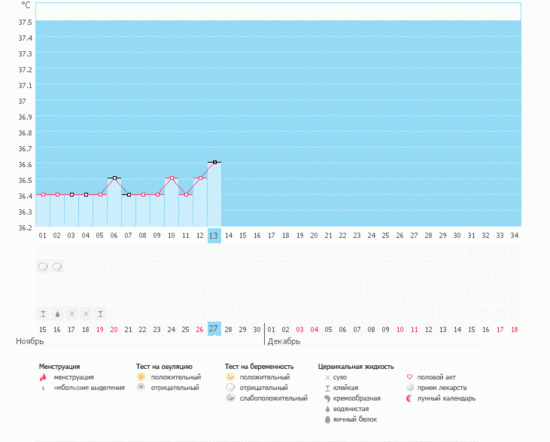Click the dry fluid X icon on November 18

click(x=86, y=314)
